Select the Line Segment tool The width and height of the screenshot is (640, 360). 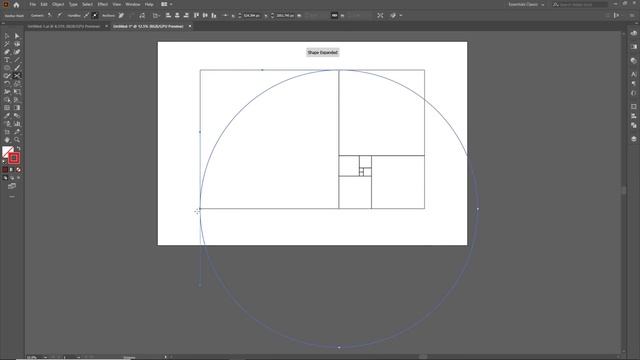pyautogui.click(x=17, y=60)
